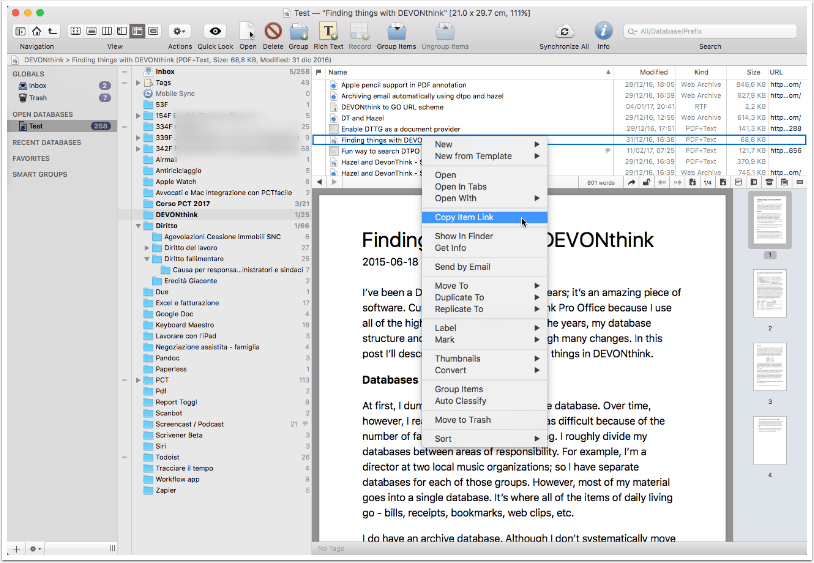This screenshot has width=814, height=563.
Task: Click the Home navigation icon
Action: tap(36, 31)
